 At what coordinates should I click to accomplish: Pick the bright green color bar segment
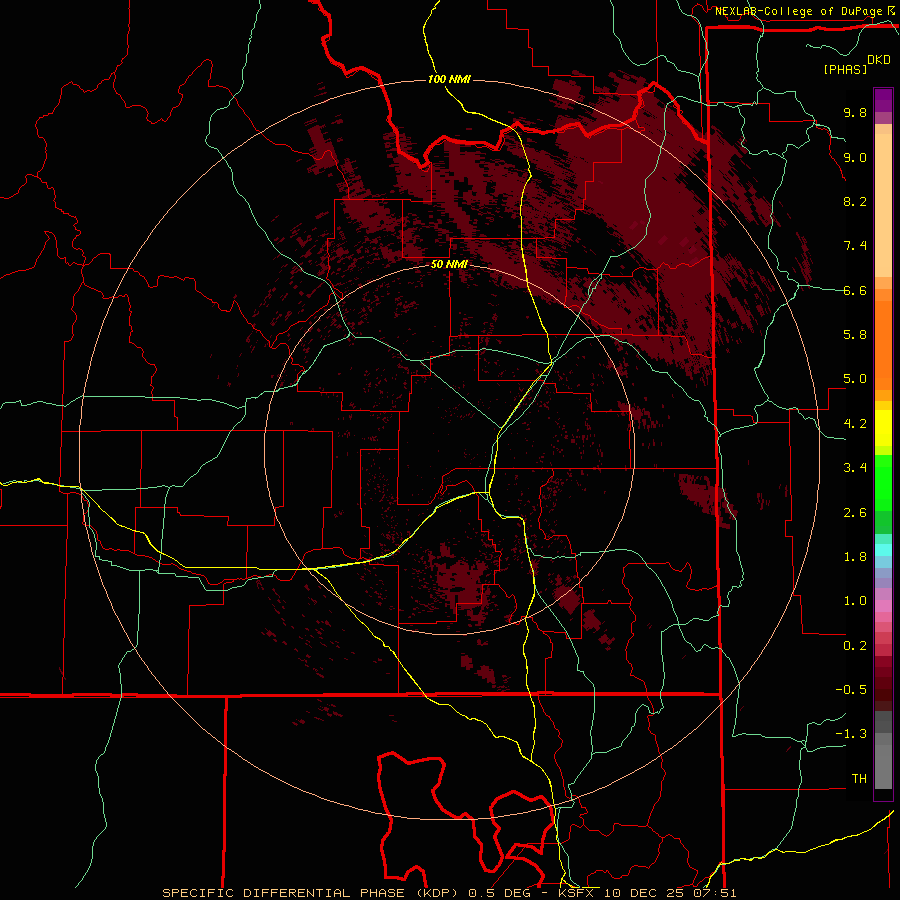coord(883,482)
